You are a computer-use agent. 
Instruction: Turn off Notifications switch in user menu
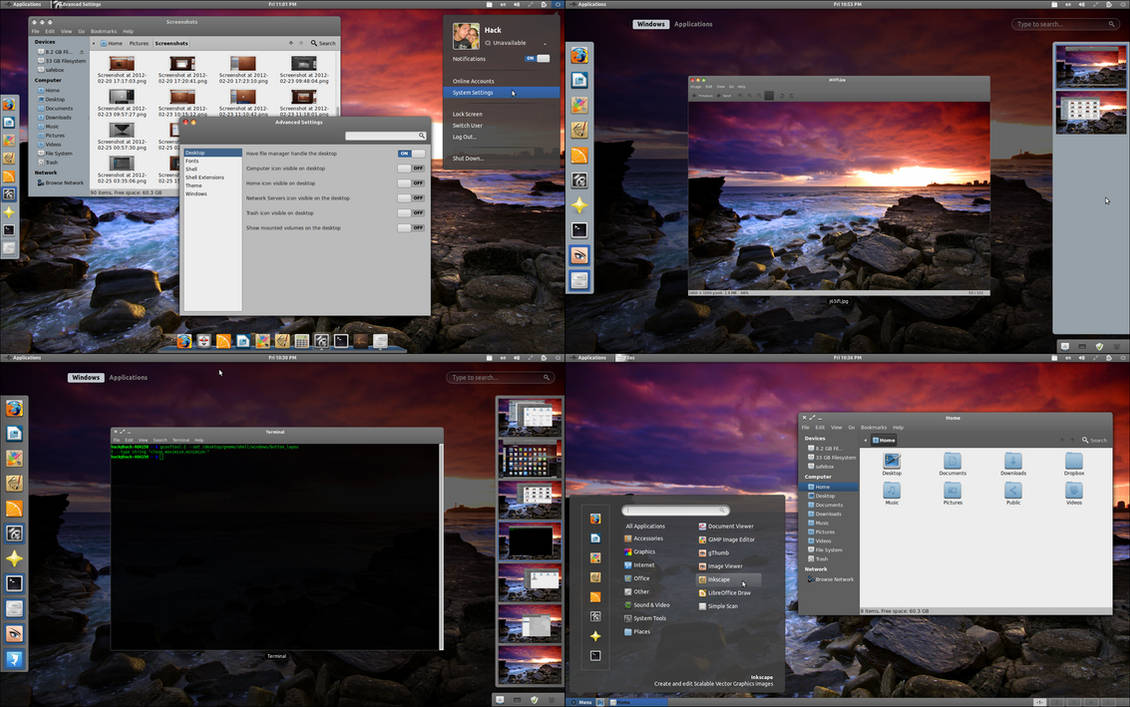coord(537,58)
